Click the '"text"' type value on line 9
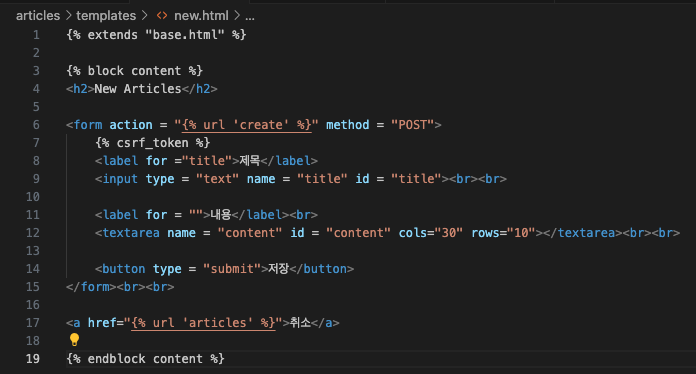Viewport: 696px width, 374px height. pyautogui.click(x=218, y=179)
